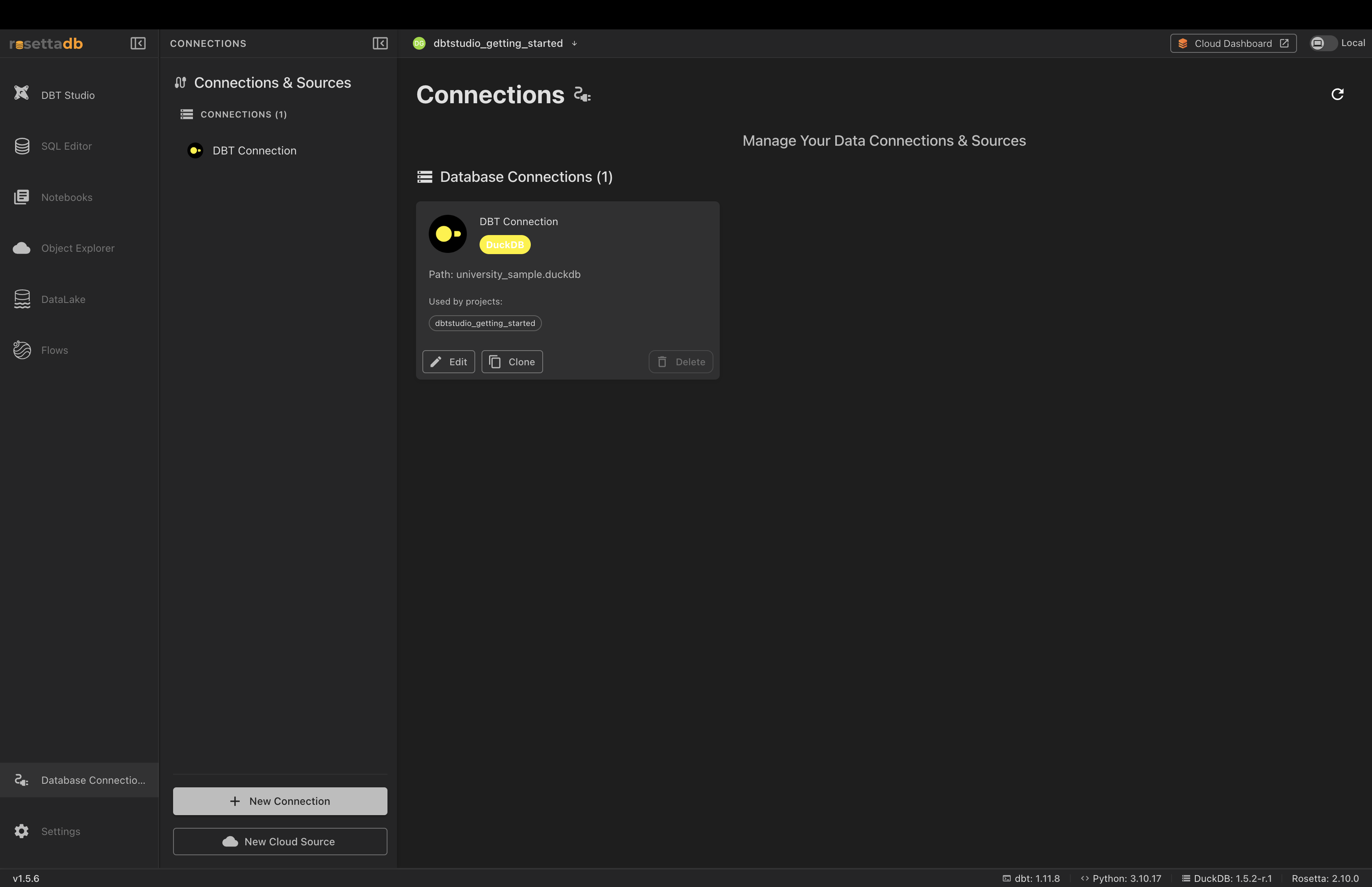Image resolution: width=1372 pixels, height=887 pixels.
Task: Click the Python: 3.10.17 status entry
Action: click(x=1121, y=878)
